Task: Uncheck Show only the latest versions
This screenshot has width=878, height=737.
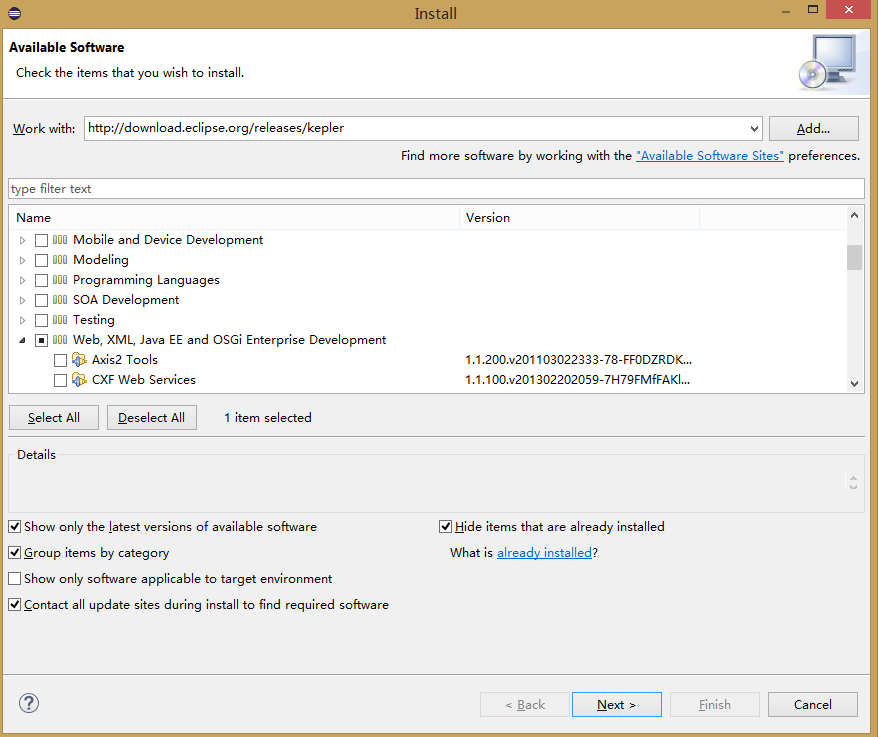Action: 15,526
